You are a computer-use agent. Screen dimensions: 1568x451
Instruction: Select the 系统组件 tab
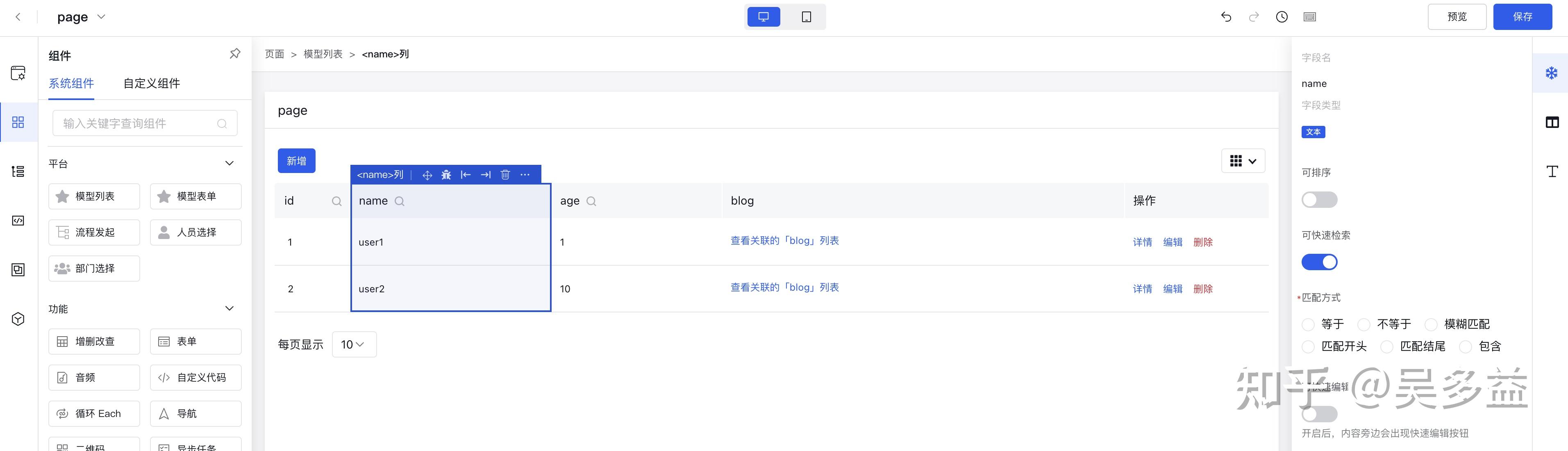click(71, 83)
